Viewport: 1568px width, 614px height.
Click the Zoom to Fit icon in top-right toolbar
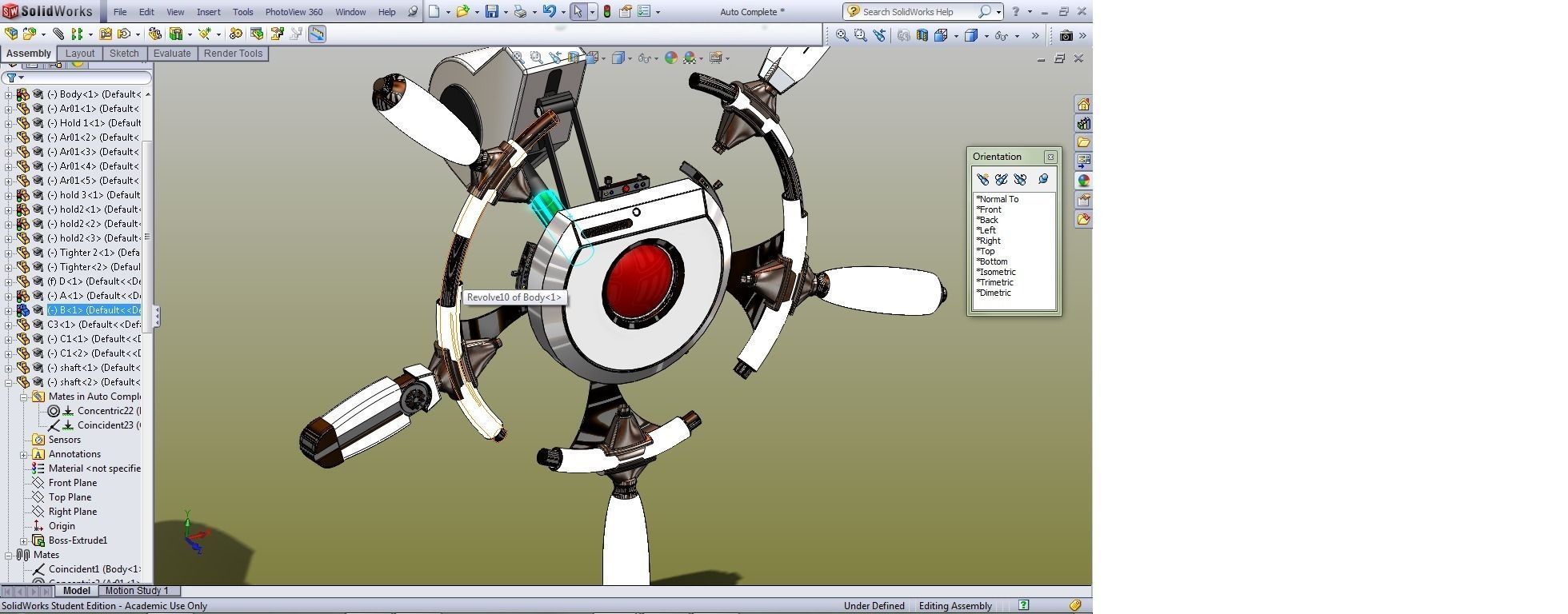pyautogui.click(x=842, y=35)
